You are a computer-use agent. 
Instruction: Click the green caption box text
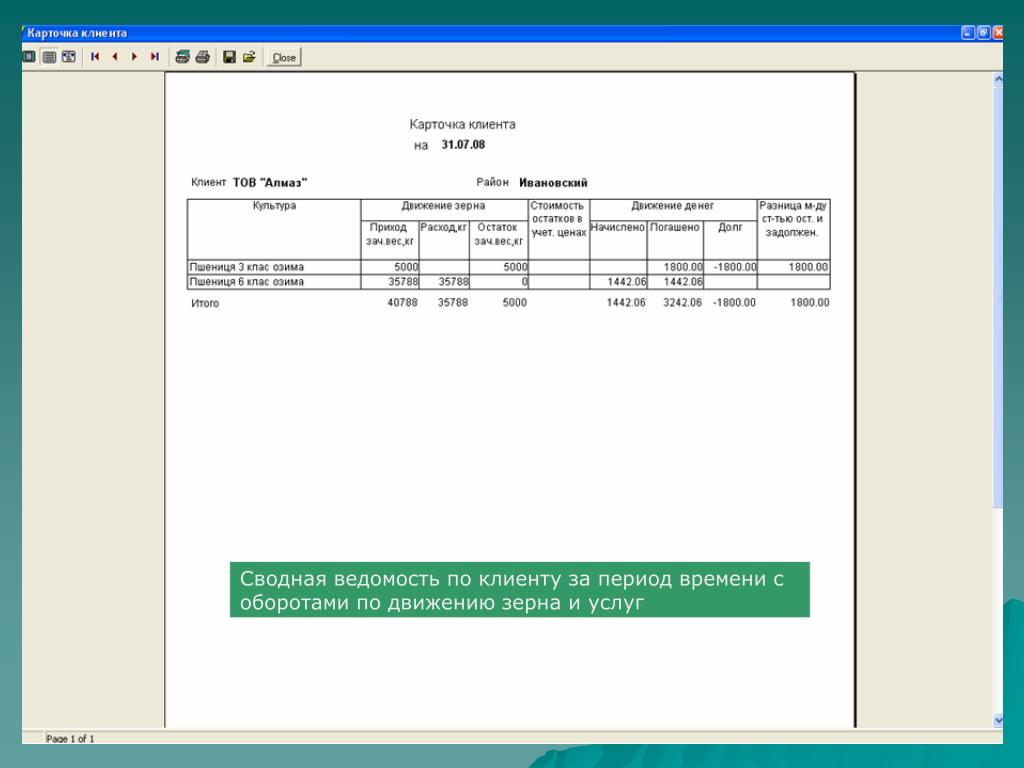519,590
